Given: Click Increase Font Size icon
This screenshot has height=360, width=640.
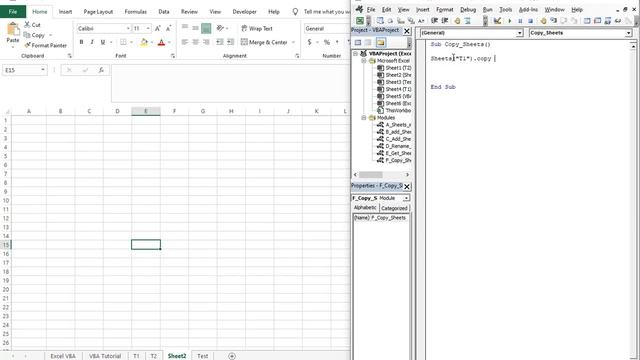Looking at the screenshot, I should point(158,28).
